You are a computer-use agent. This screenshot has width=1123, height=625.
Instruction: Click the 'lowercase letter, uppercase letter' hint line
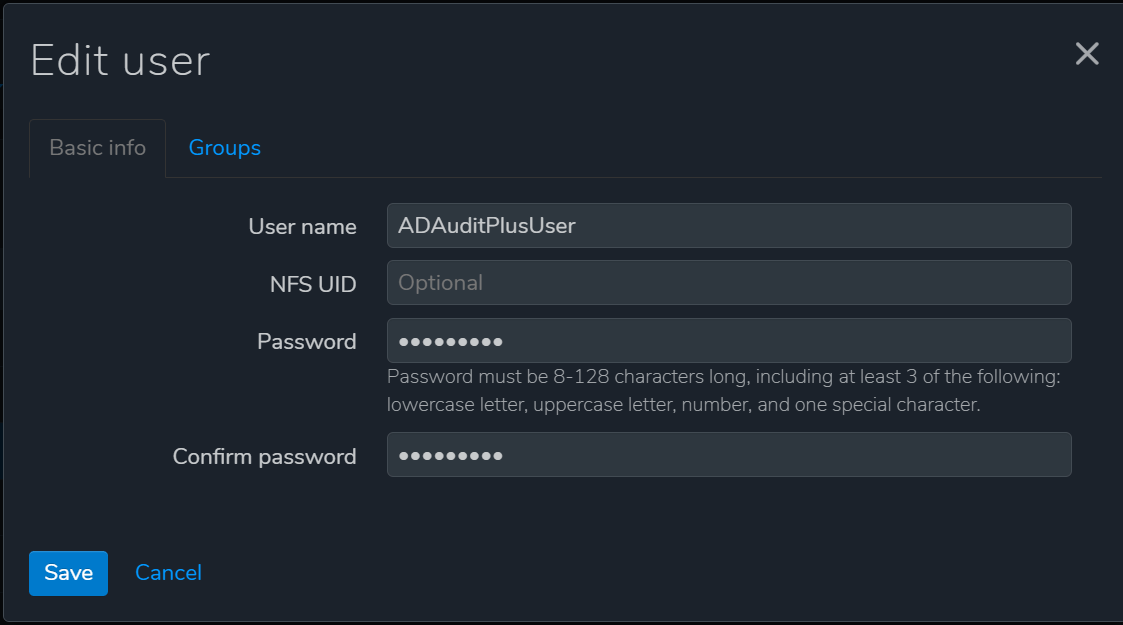click(x=683, y=405)
